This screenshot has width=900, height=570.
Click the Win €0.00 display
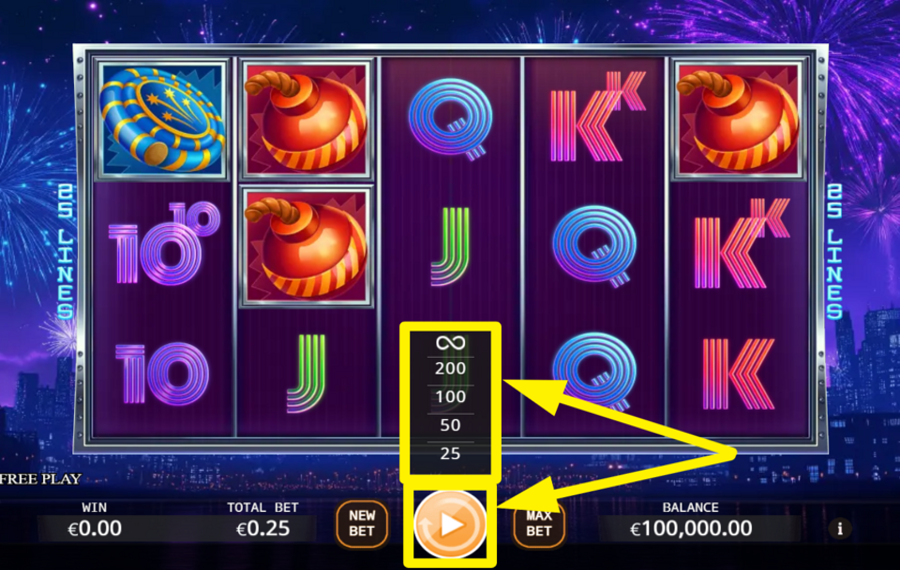tap(95, 521)
